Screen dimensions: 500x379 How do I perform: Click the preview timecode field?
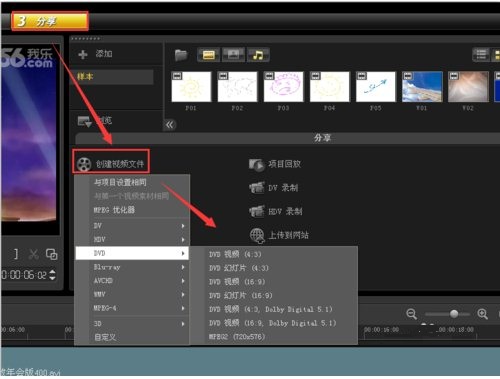pos(24,275)
